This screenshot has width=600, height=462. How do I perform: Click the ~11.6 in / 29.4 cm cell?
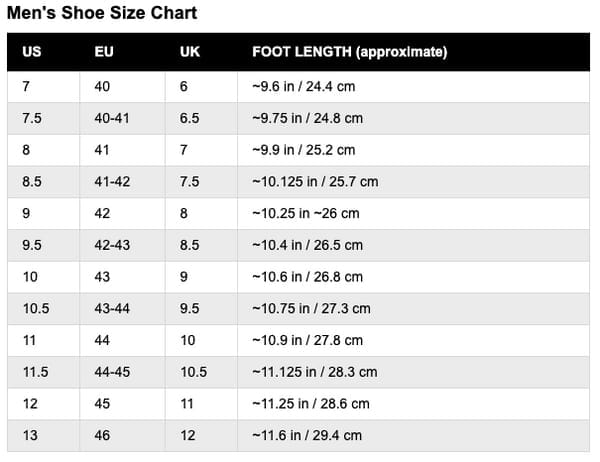pos(307,436)
